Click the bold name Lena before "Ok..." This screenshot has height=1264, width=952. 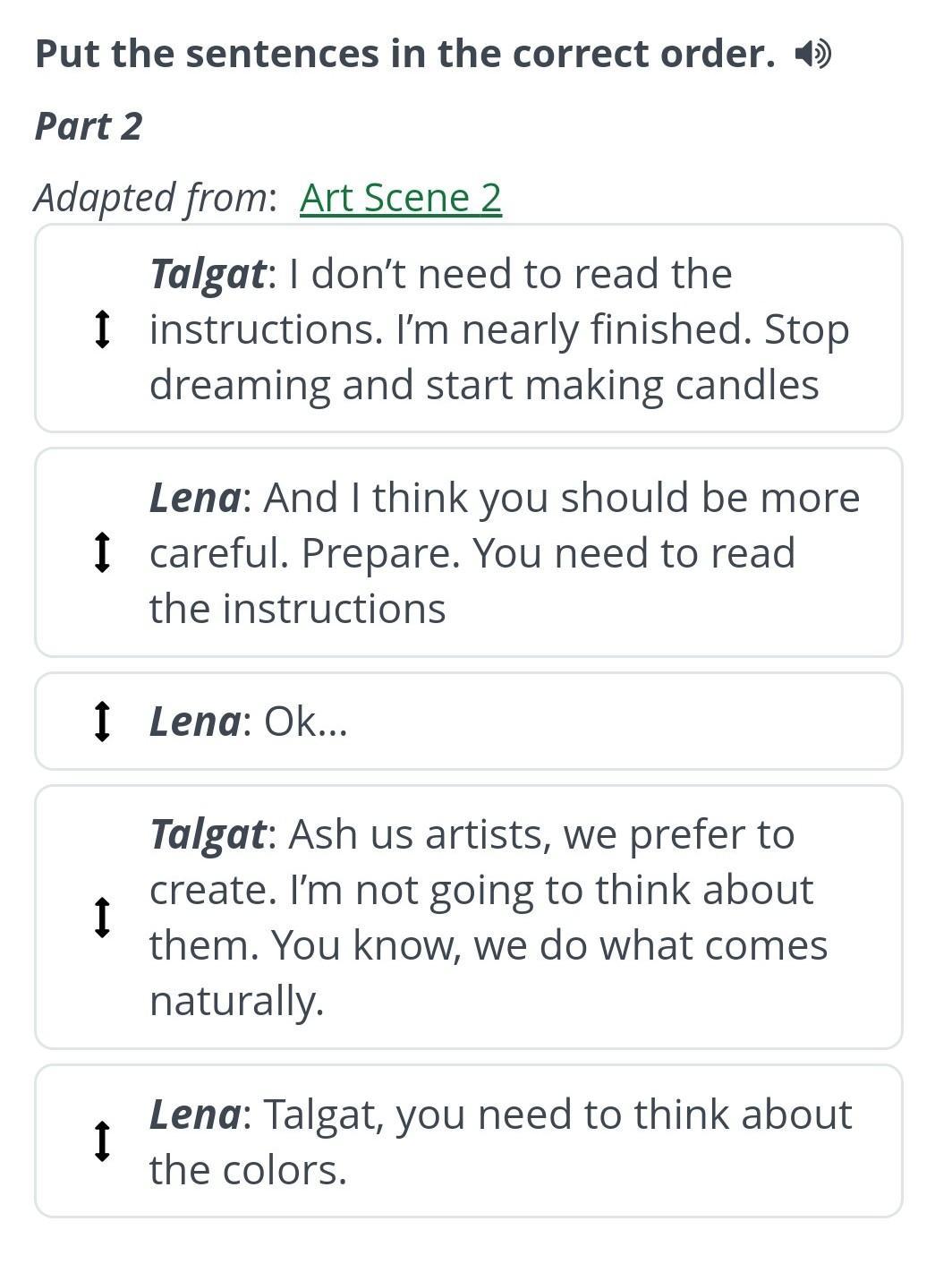click(x=194, y=722)
